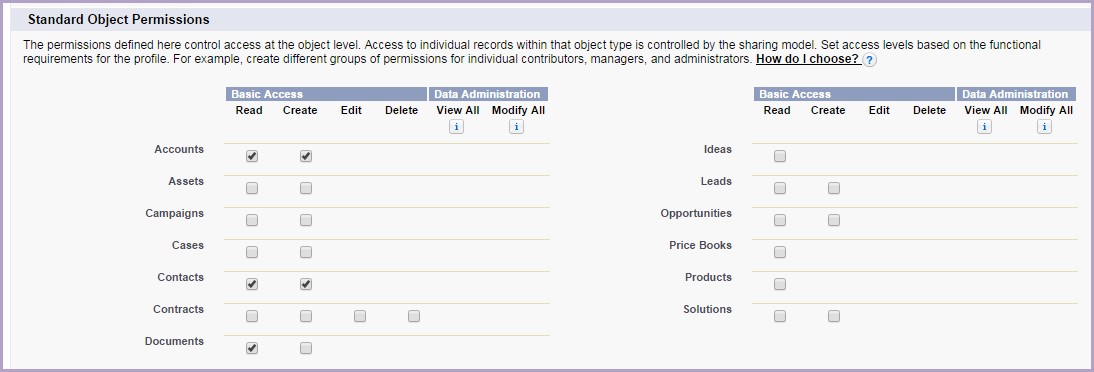Enable Contracts Edit checkbox
The height and width of the screenshot is (372, 1094).
tap(360, 317)
